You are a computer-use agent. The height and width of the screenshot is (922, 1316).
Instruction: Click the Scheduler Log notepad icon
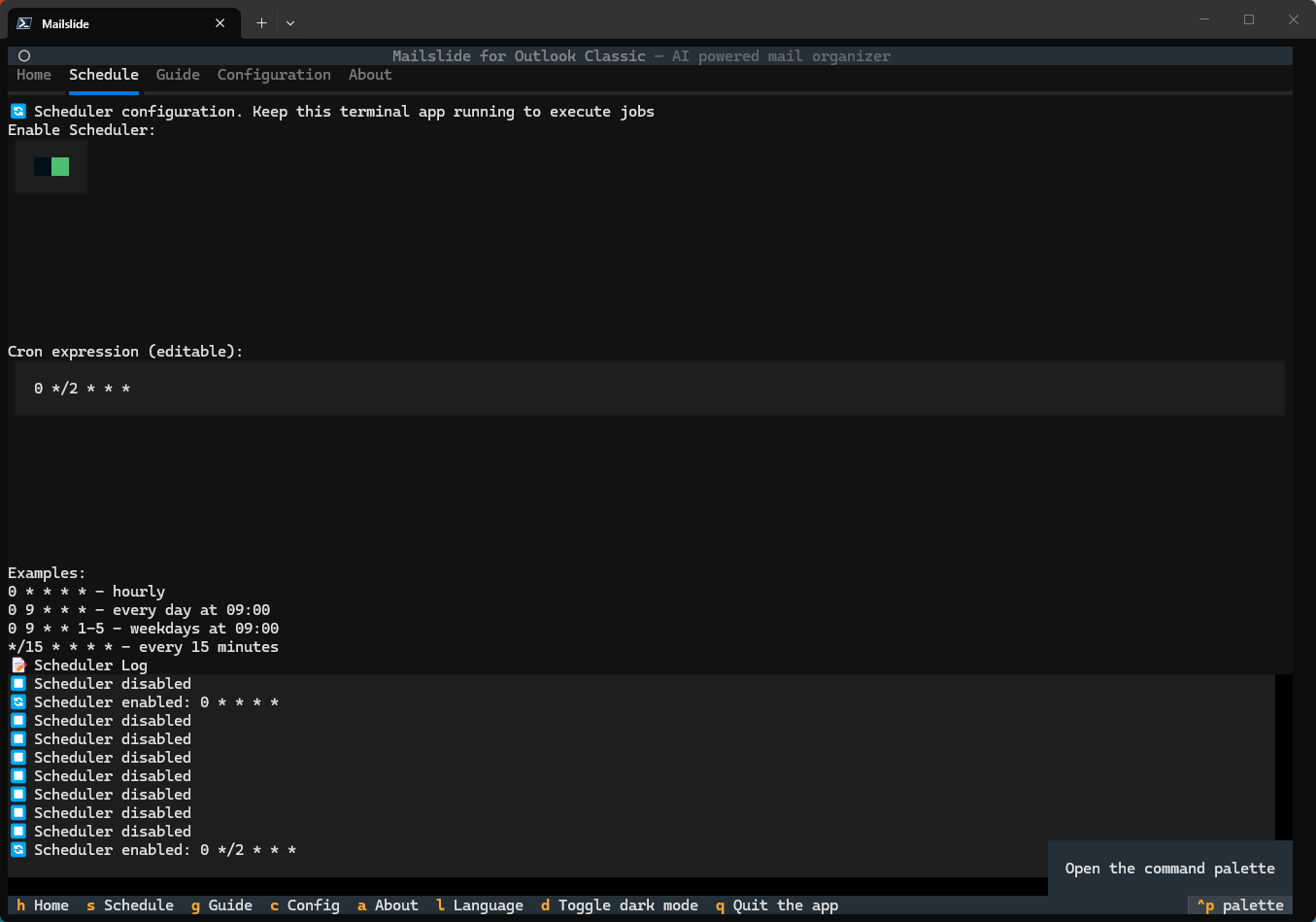[x=18, y=666]
